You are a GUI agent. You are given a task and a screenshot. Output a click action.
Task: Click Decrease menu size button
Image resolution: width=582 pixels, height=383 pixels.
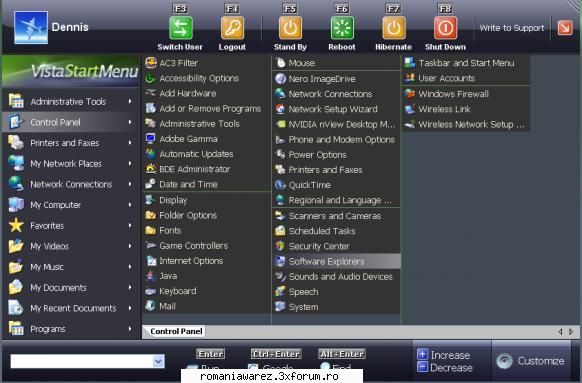(x=445, y=367)
